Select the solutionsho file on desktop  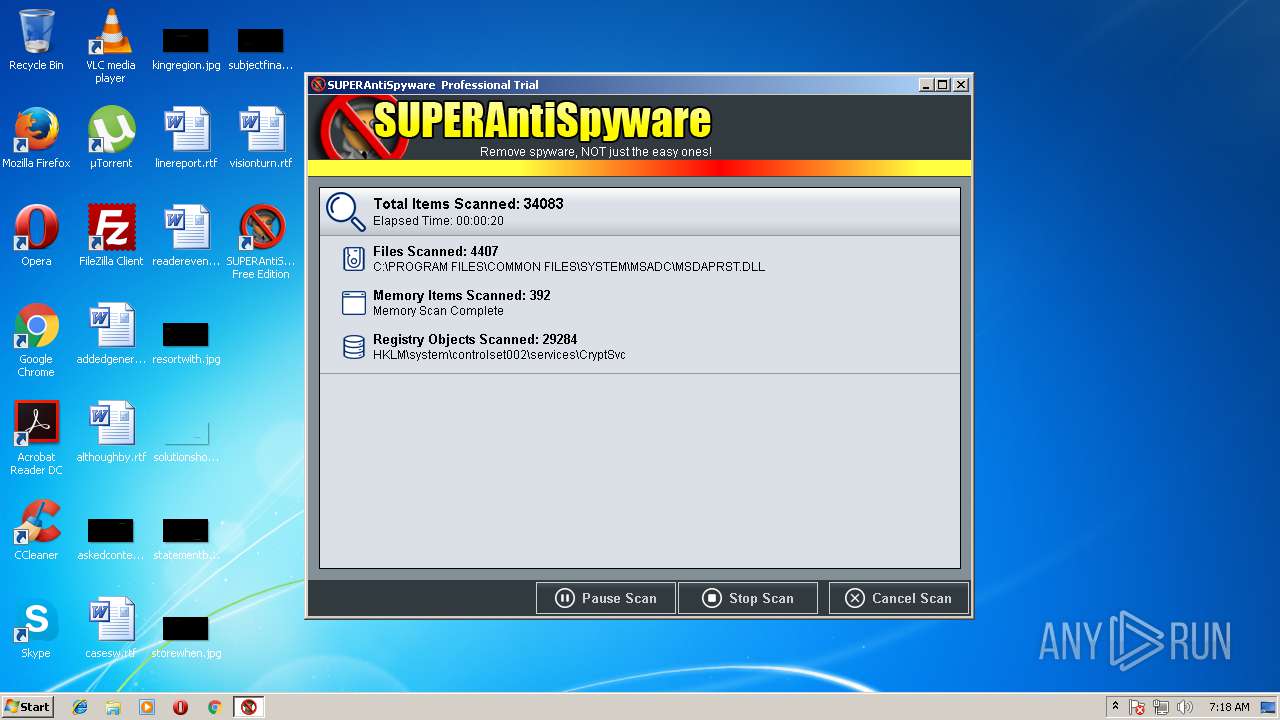click(x=186, y=441)
